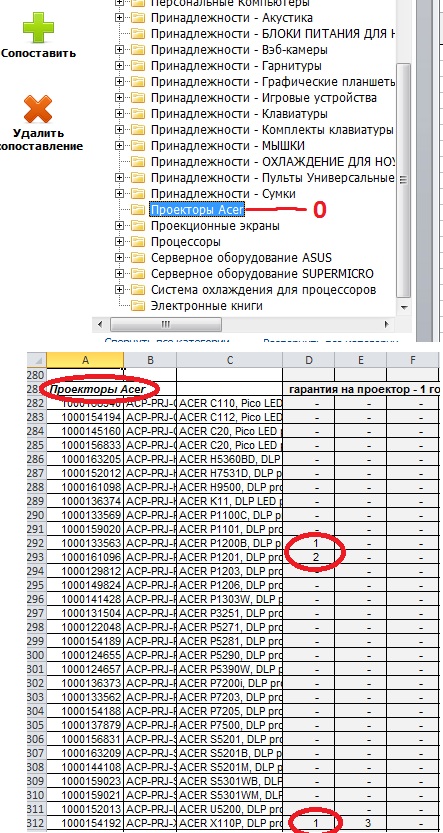This screenshot has width=443, height=833.
Task: Expand Принадлежности - МЫШКИ node
Action: click(x=120, y=146)
